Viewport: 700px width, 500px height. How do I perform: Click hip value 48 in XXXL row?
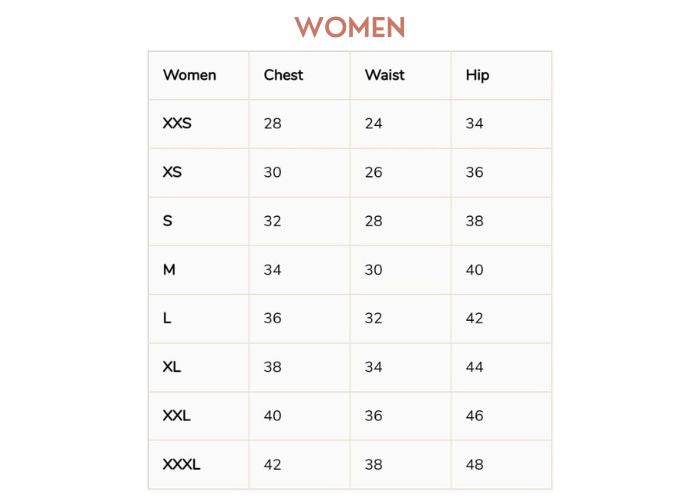click(x=474, y=464)
